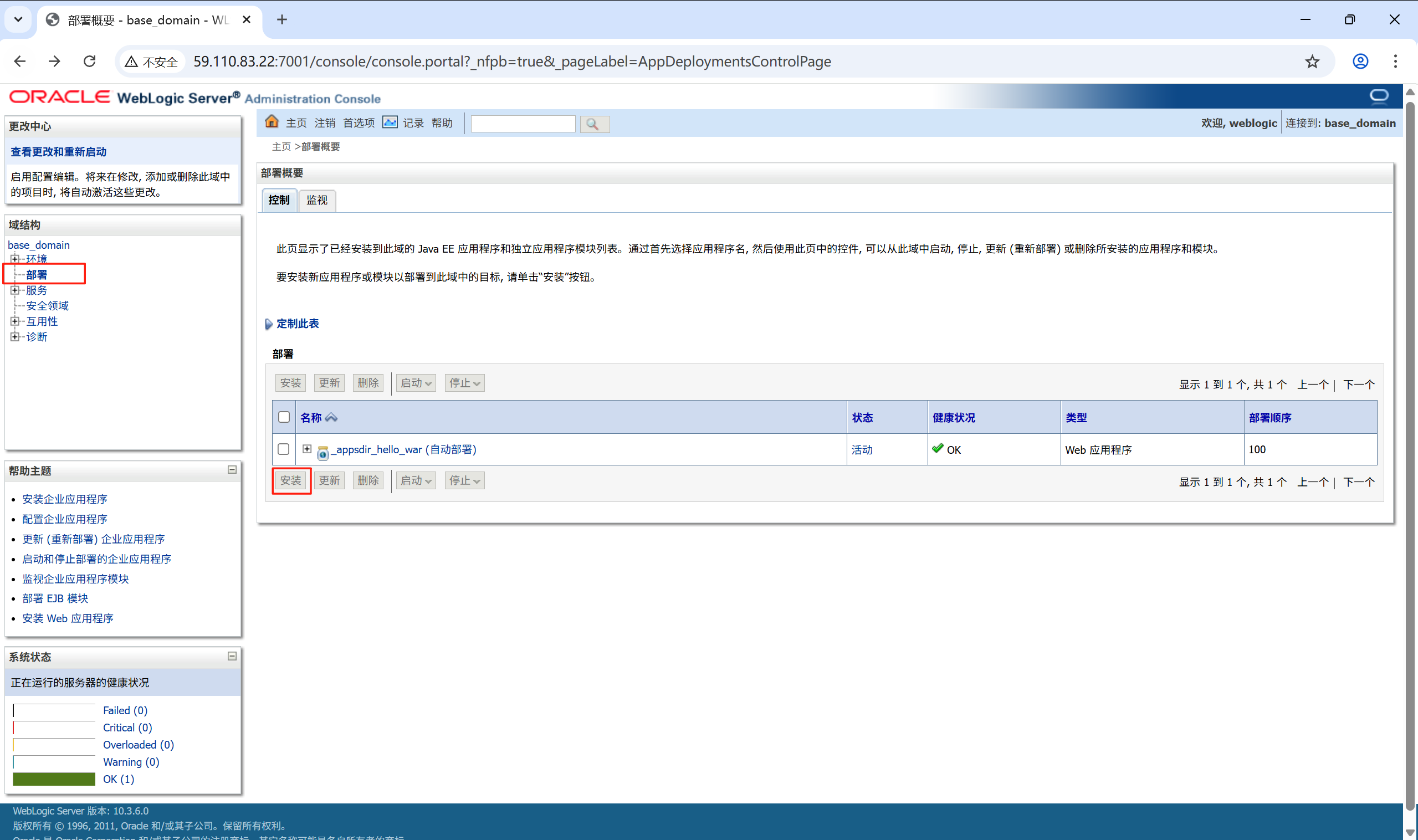
Task: Click the top 更新 button
Action: (330, 383)
